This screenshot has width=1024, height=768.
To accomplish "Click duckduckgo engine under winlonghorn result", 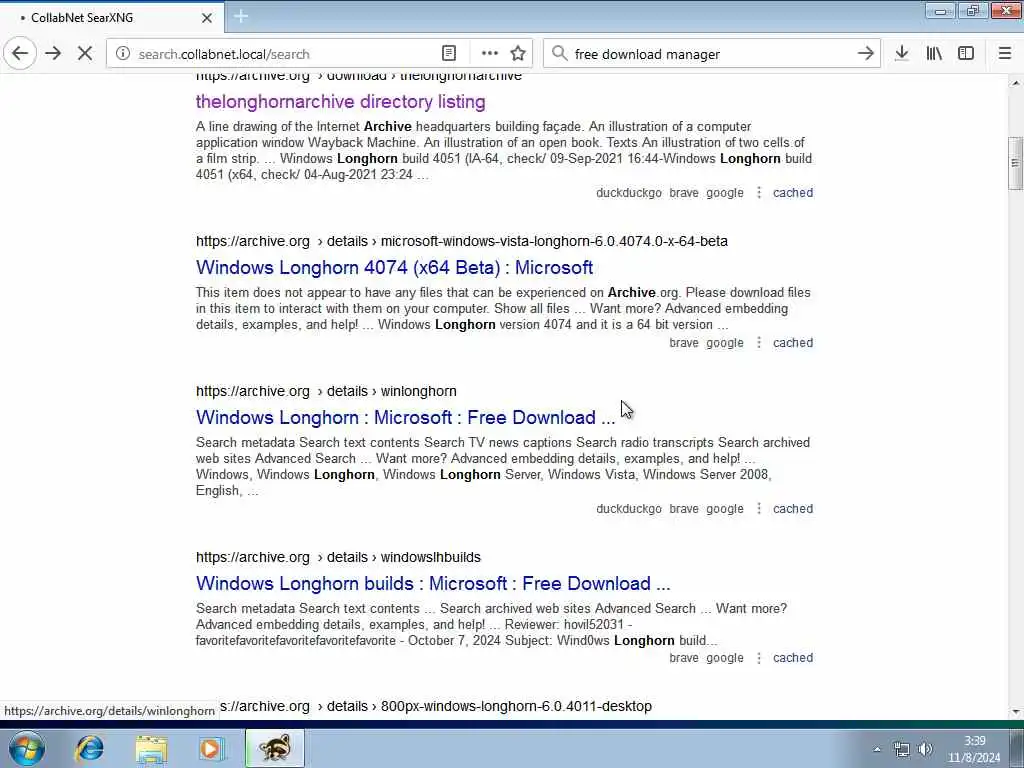I will [628, 509].
